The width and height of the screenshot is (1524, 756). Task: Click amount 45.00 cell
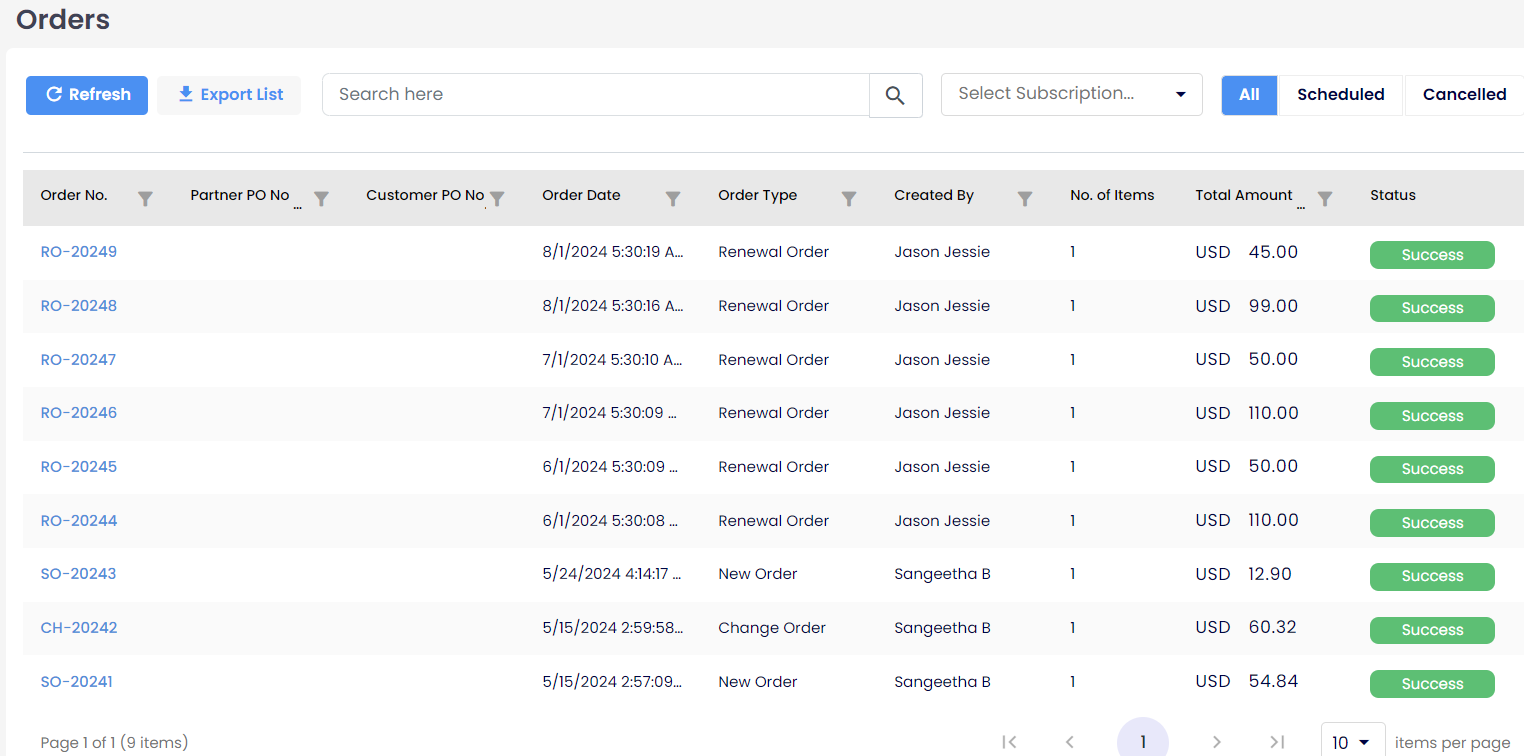tap(1273, 252)
